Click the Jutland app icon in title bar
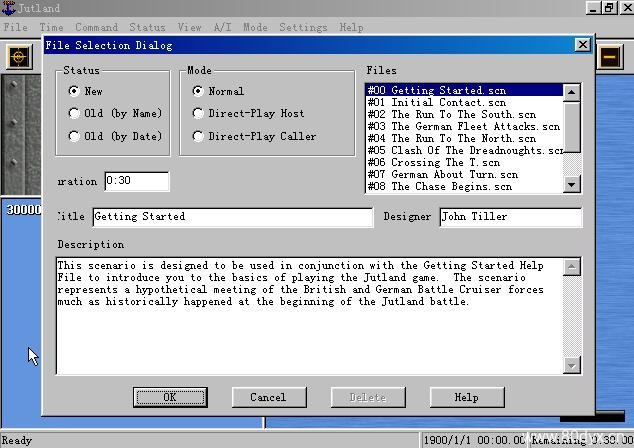 (9, 8)
